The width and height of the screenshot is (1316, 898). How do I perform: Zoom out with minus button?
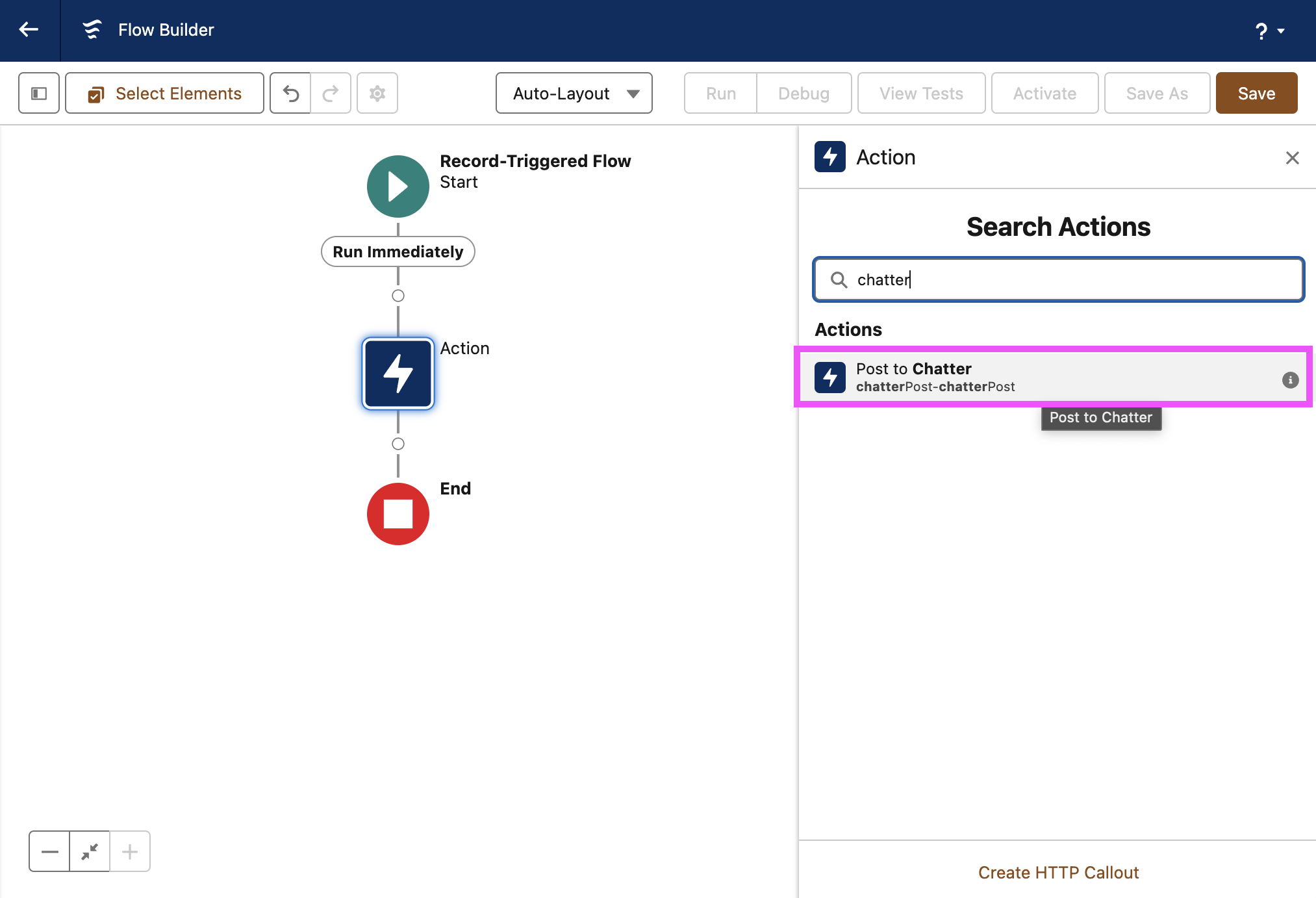pyautogui.click(x=49, y=851)
